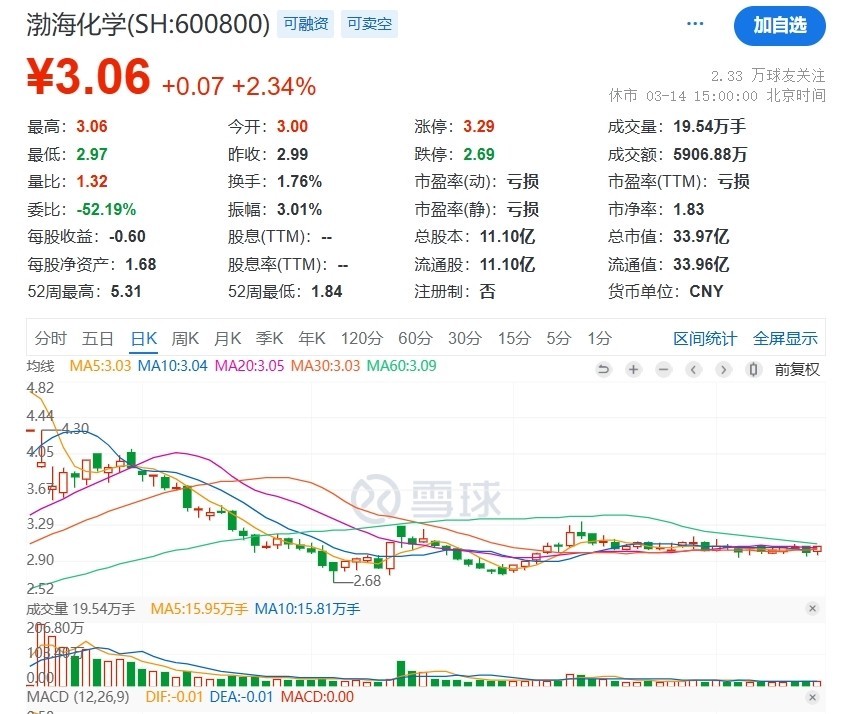Switch to the 5分 chart tab
Image resolution: width=844 pixels, height=714 pixels.
pyautogui.click(x=559, y=339)
